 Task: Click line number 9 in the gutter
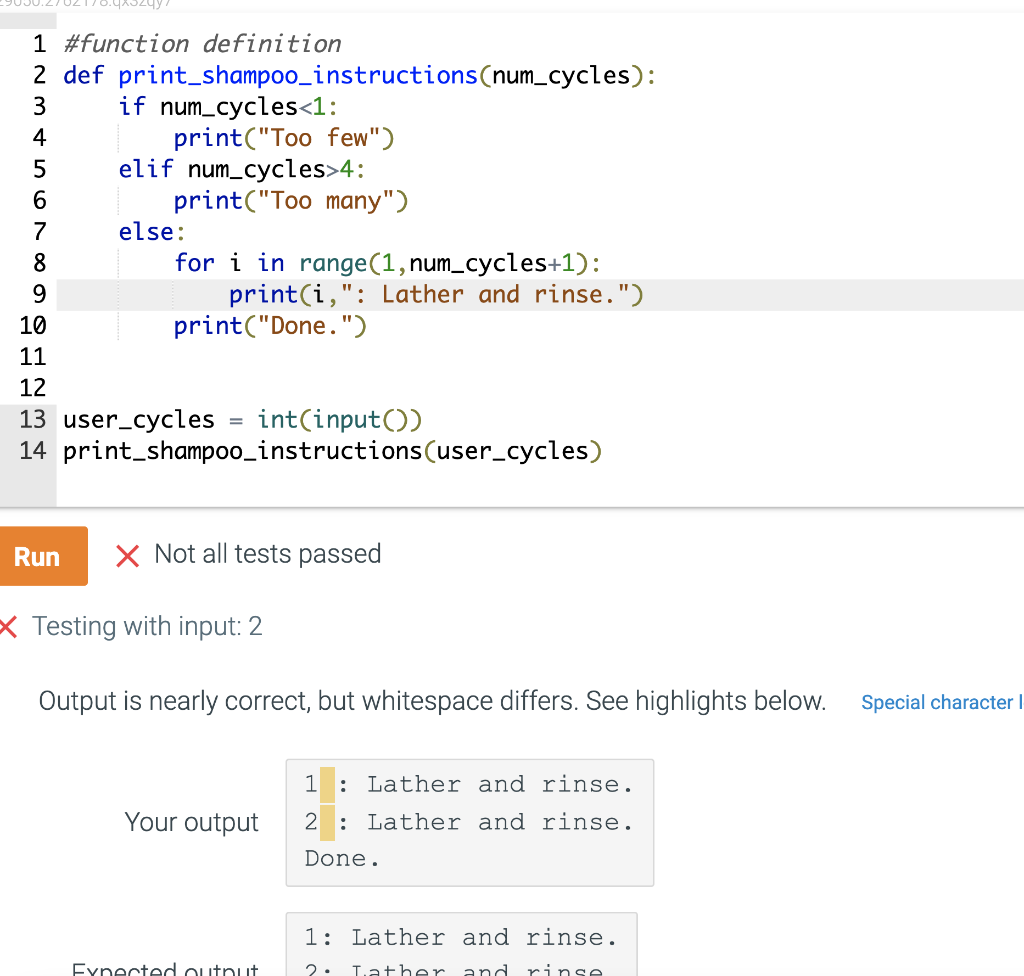click(39, 295)
